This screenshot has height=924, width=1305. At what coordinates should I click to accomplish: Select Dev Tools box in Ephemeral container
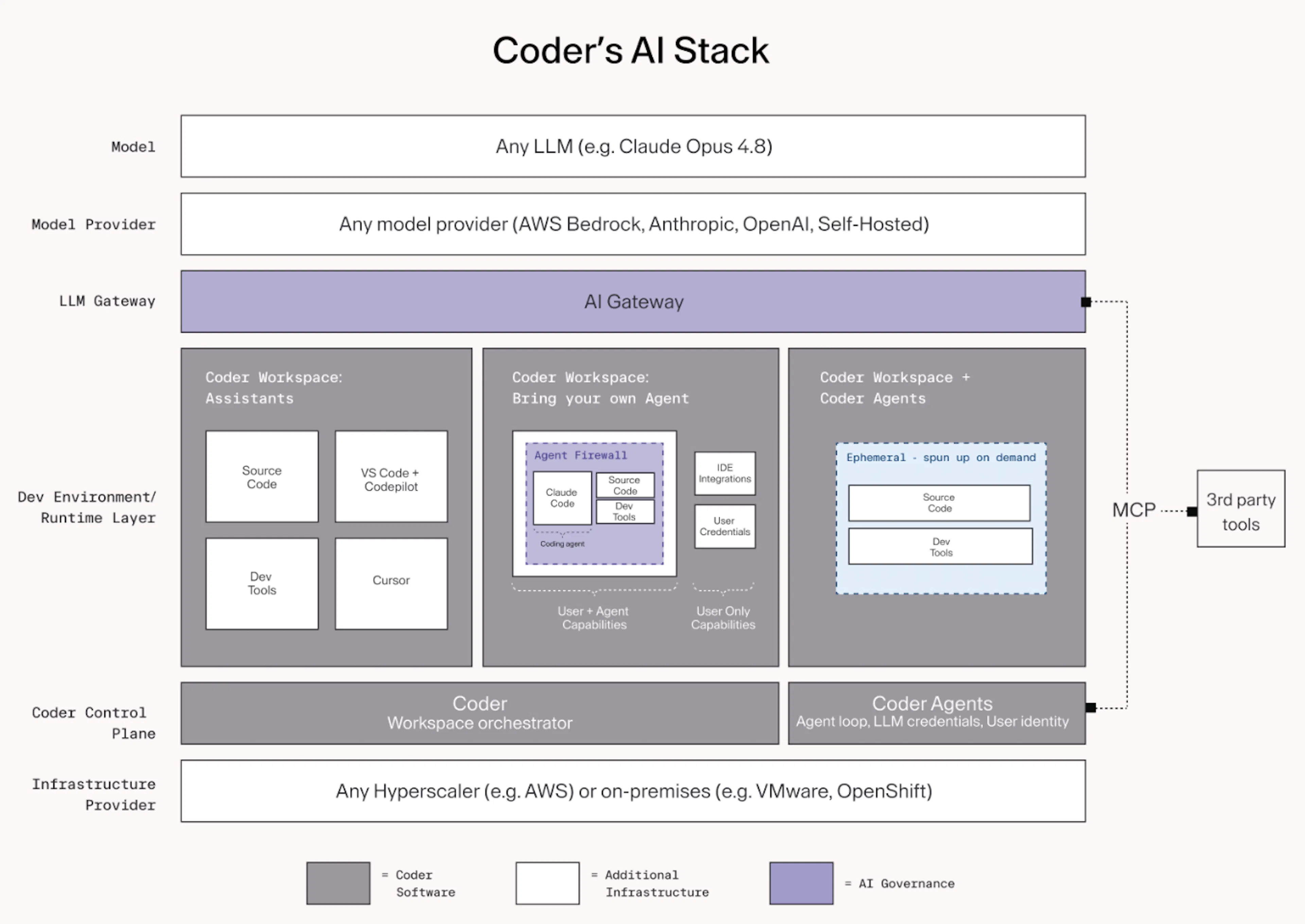940,547
